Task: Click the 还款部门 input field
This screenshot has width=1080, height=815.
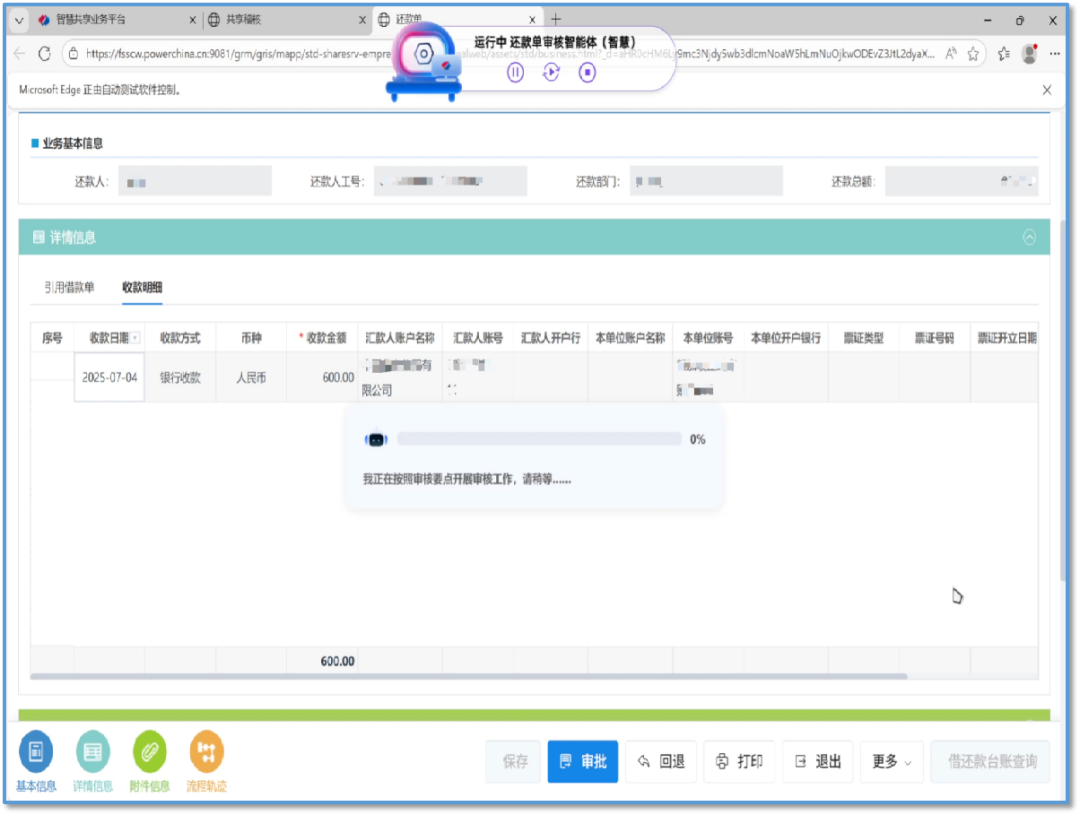Action: 706,181
